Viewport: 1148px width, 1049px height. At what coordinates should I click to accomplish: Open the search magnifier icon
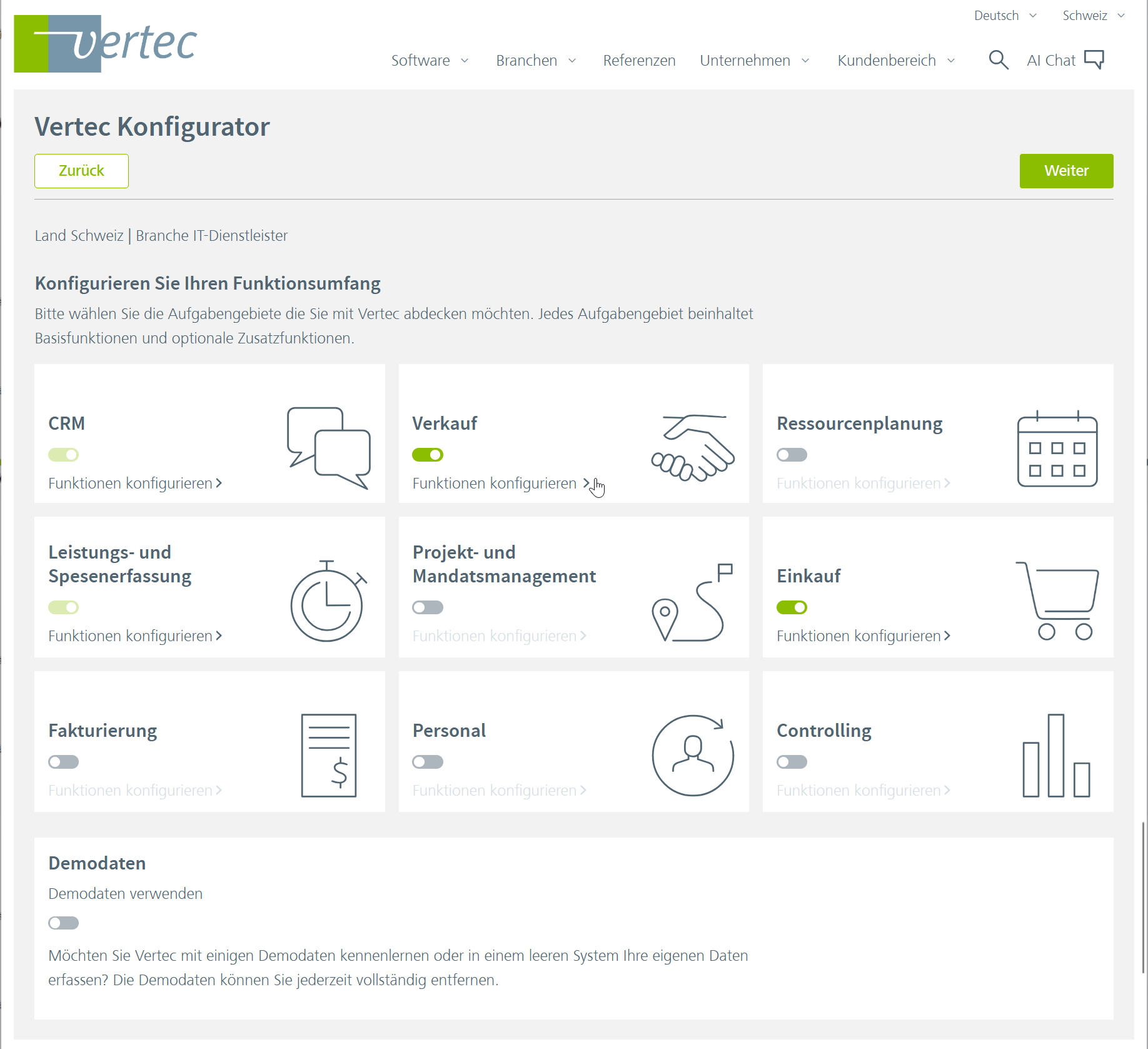point(999,60)
